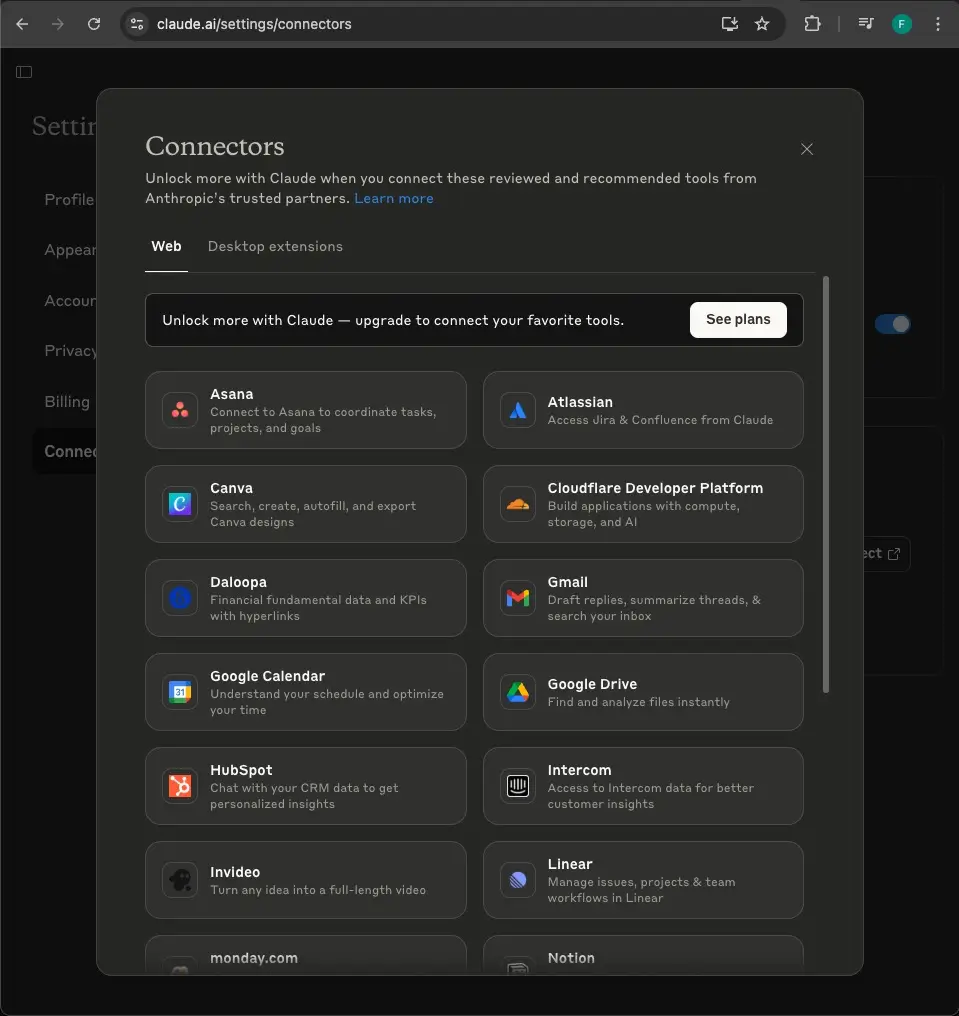This screenshot has height=1016, width=959.
Task: Open the Learn more link
Action: (394, 198)
